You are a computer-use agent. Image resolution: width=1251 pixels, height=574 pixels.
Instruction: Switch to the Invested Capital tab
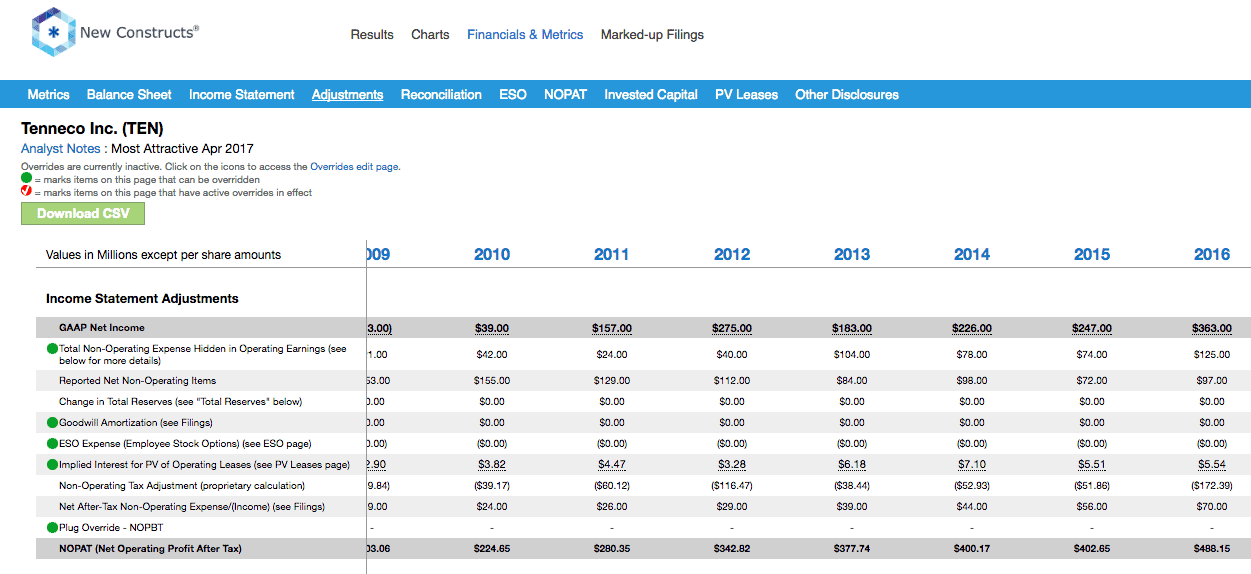(651, 95)
